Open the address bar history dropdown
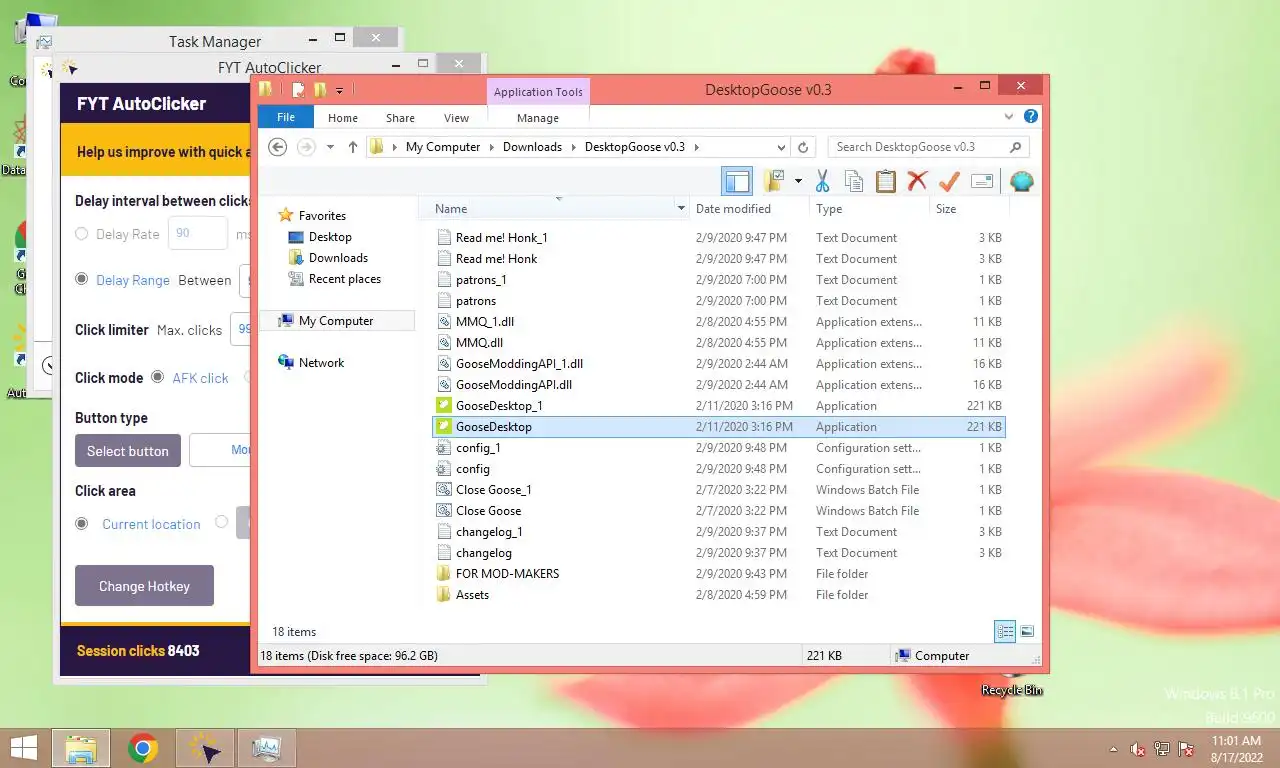 [x=781, y=147]
